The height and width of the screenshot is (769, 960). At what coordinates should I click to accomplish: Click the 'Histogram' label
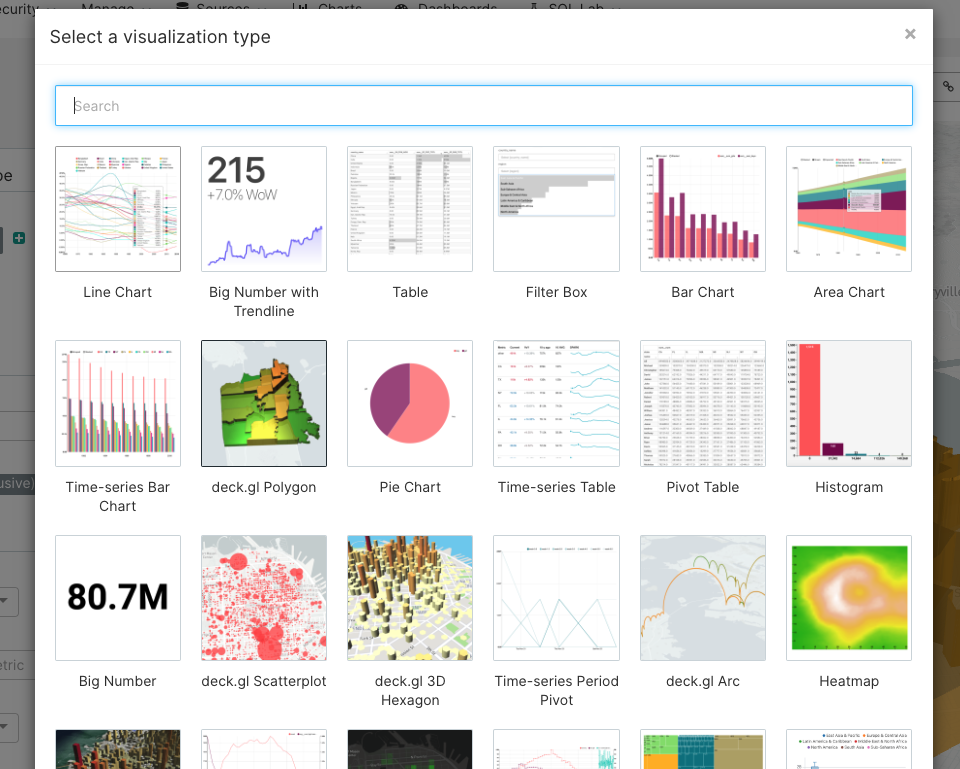pos(849,487)
